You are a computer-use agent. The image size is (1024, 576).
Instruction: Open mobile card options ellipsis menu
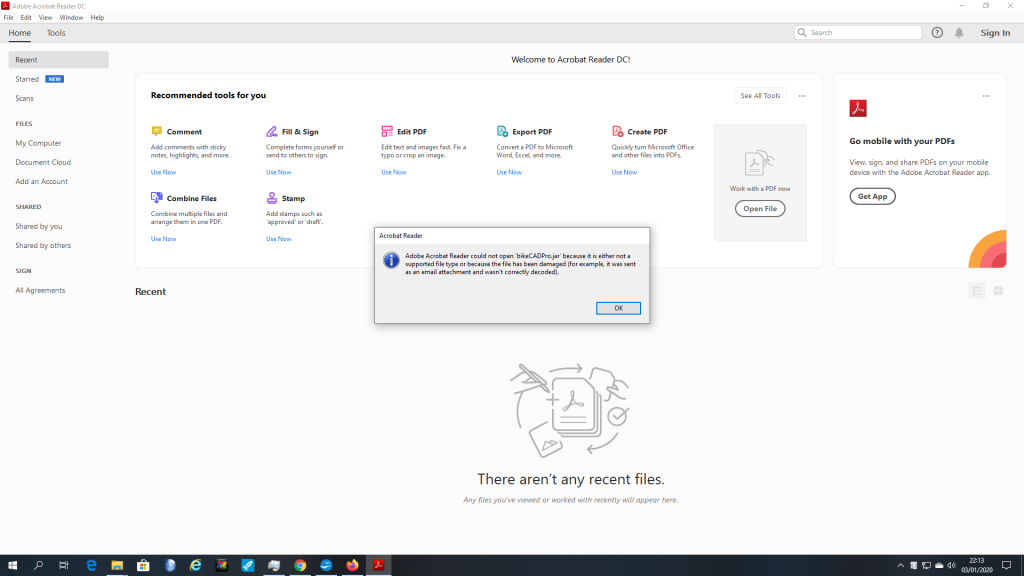(x=986, y=96)
